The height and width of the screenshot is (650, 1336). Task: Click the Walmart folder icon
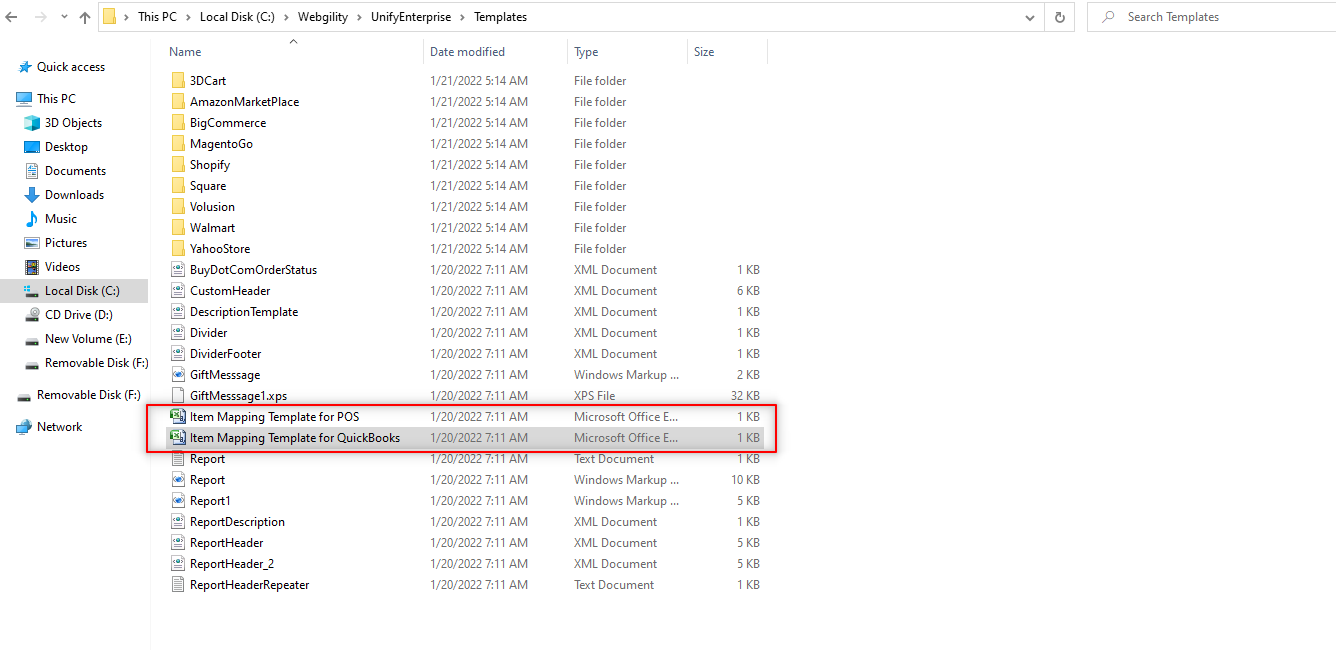177,228
